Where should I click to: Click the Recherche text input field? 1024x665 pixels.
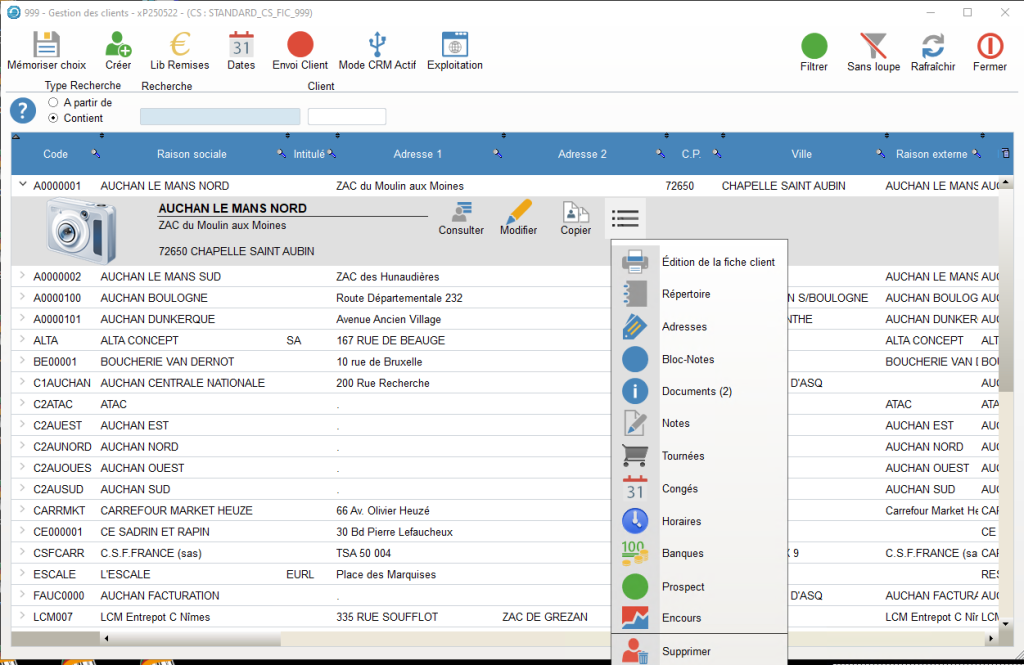[220, 117]
